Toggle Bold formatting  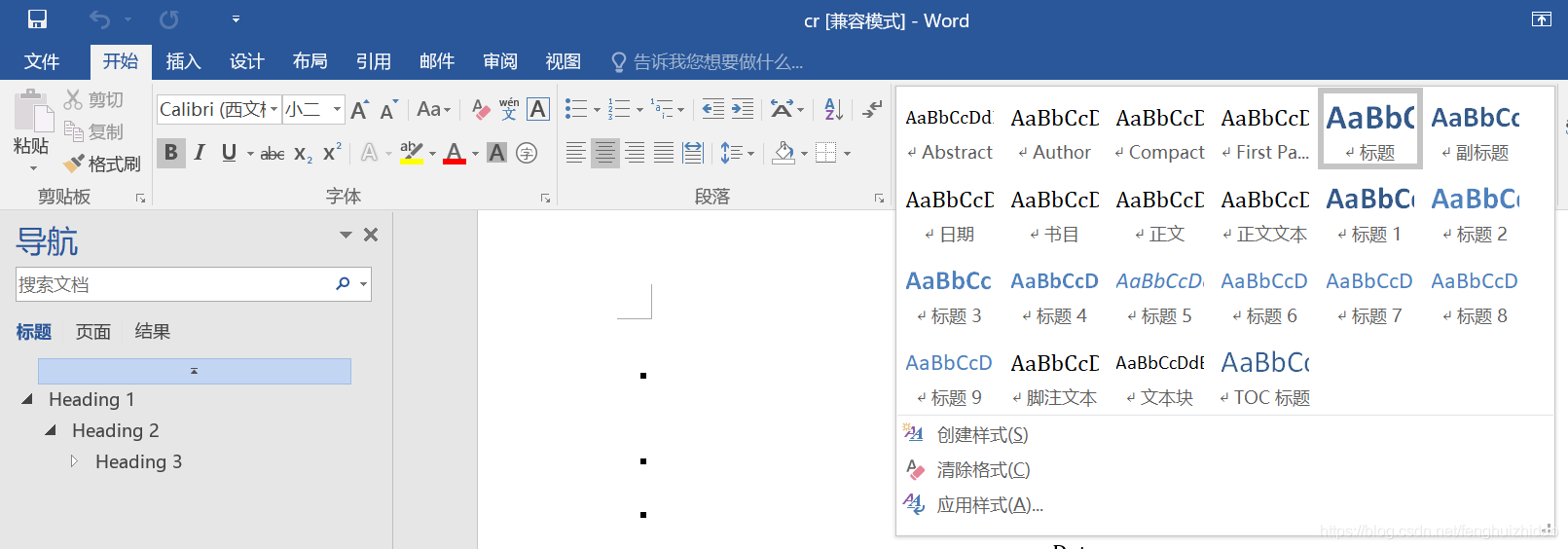tap(171, 153)
